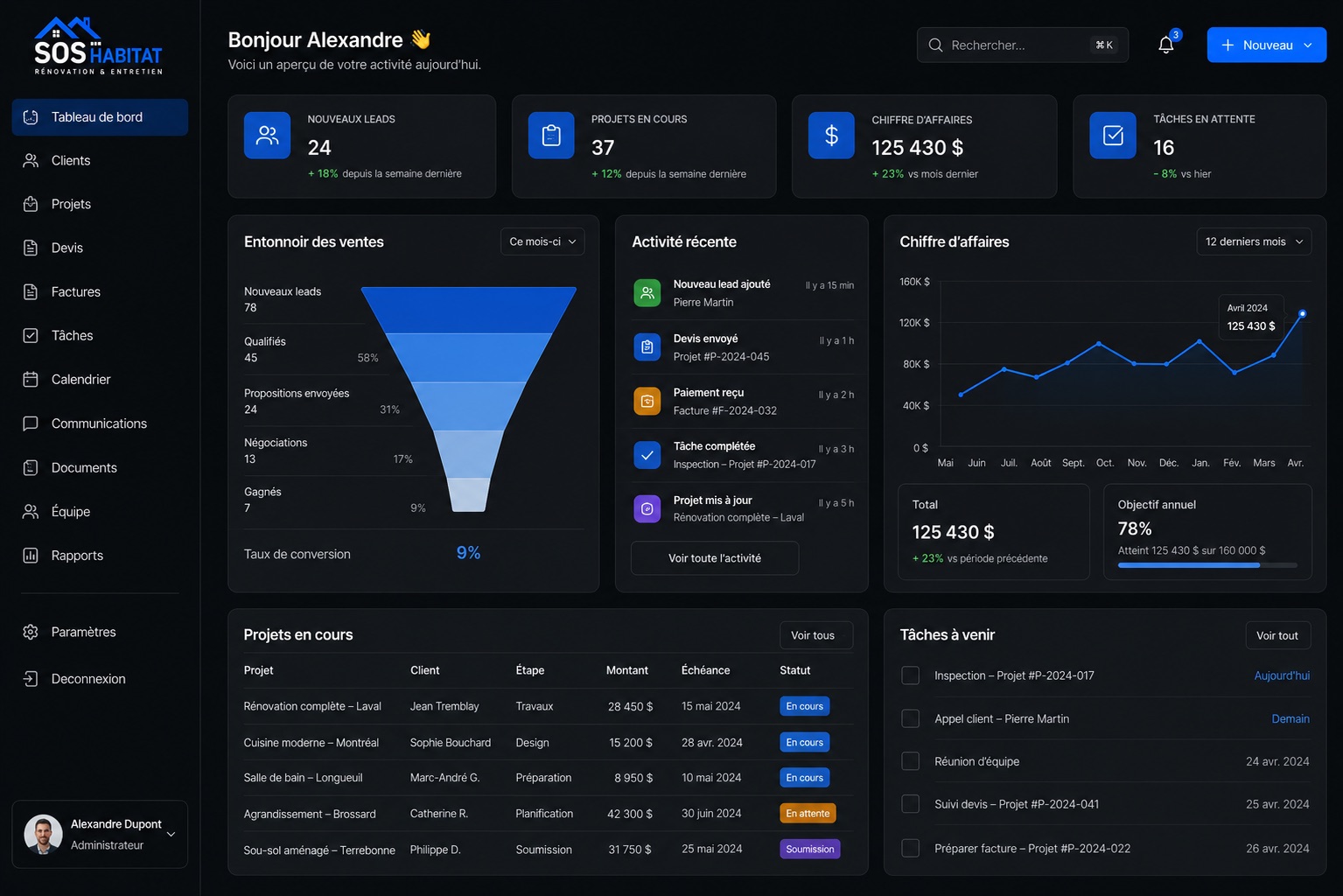Expand the Nouveau button chevron

coord(1308,45)
